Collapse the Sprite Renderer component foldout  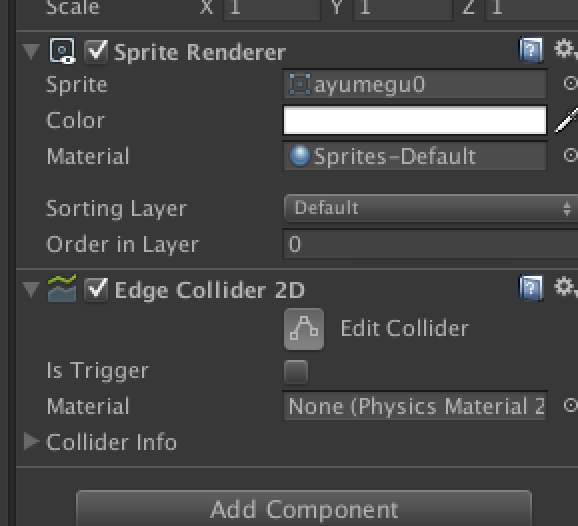click(31, 52)
